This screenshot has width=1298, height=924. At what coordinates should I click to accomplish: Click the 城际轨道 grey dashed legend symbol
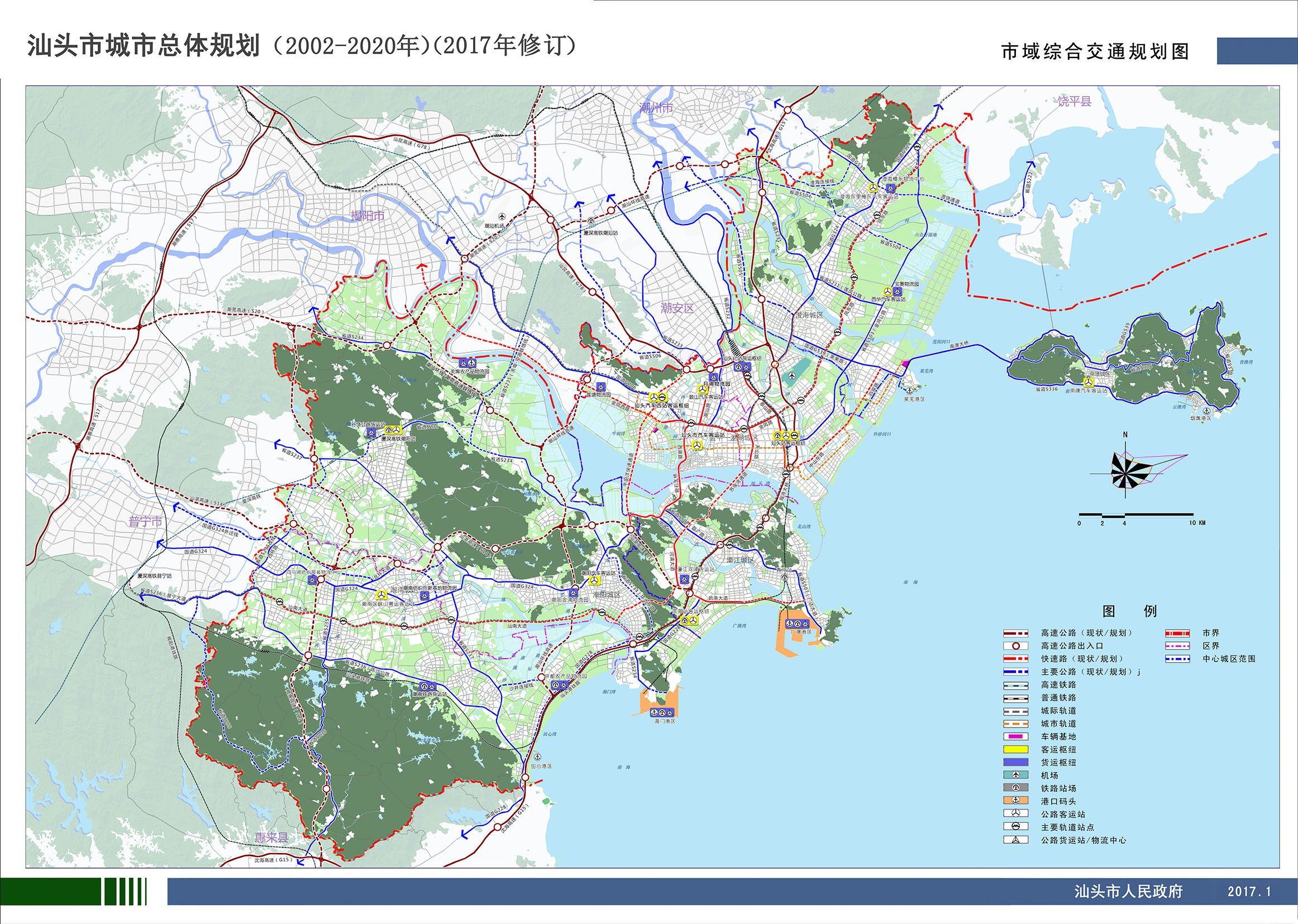(1015, 711)
